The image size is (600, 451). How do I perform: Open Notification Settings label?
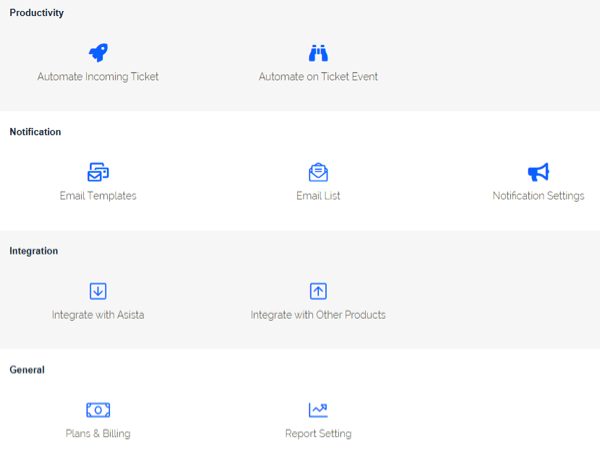coord(538,196)
